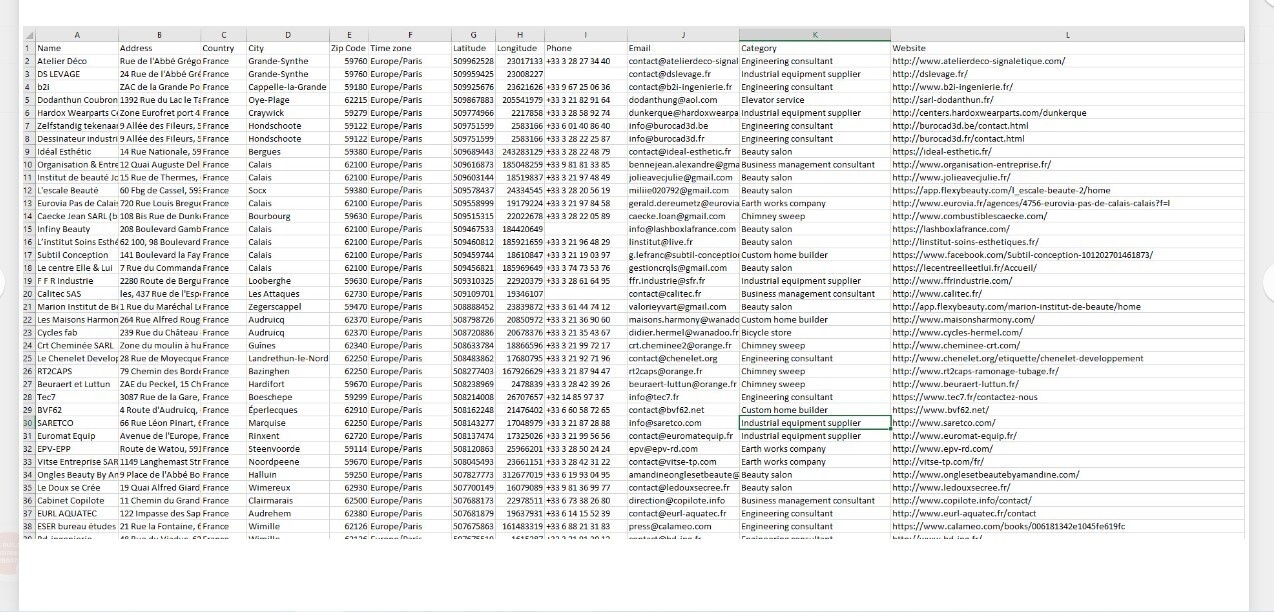The image size is (1274, 612).
Task: Click website cell 'https://ideal-esthetic.fr/'
Action: click(x=1067, y=152)
